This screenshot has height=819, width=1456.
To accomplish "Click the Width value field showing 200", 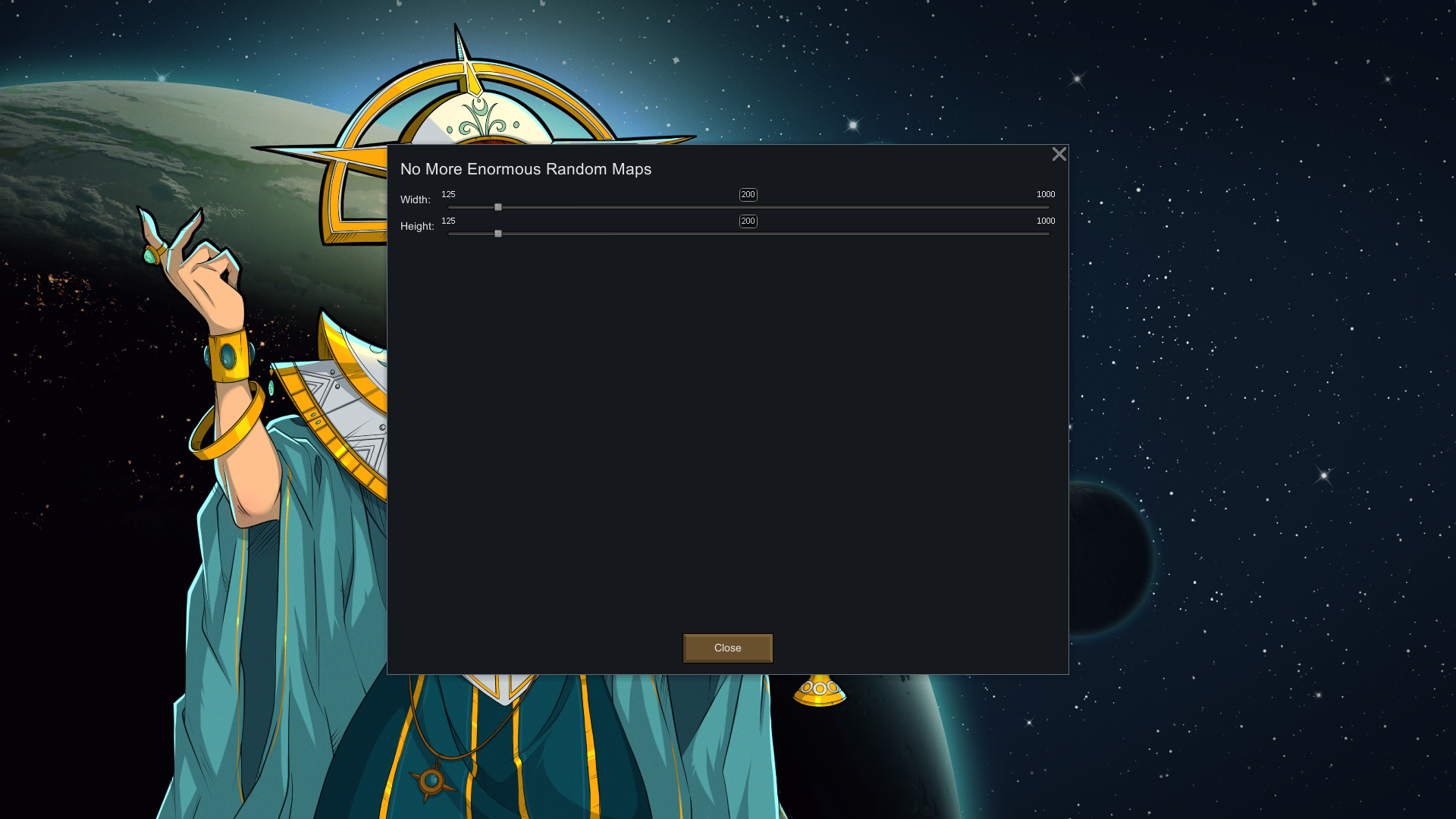I will 748,195.
